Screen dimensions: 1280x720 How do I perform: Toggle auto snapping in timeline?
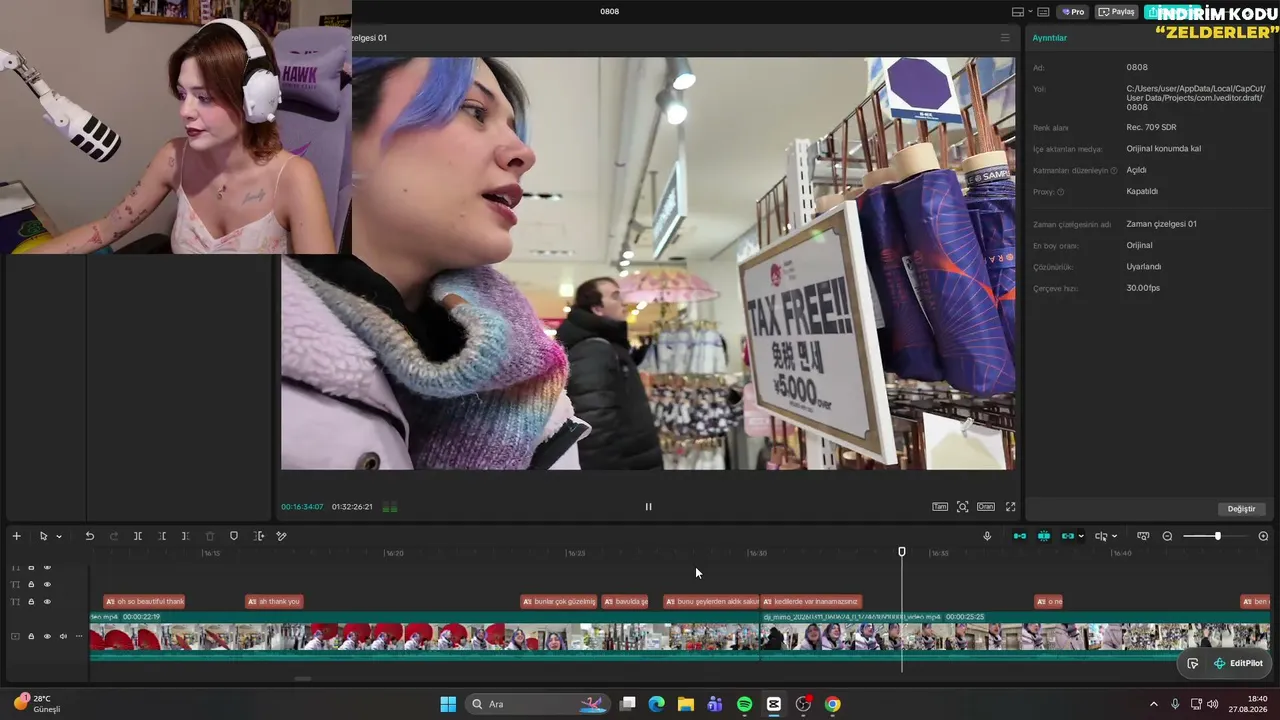point(1044,536)
